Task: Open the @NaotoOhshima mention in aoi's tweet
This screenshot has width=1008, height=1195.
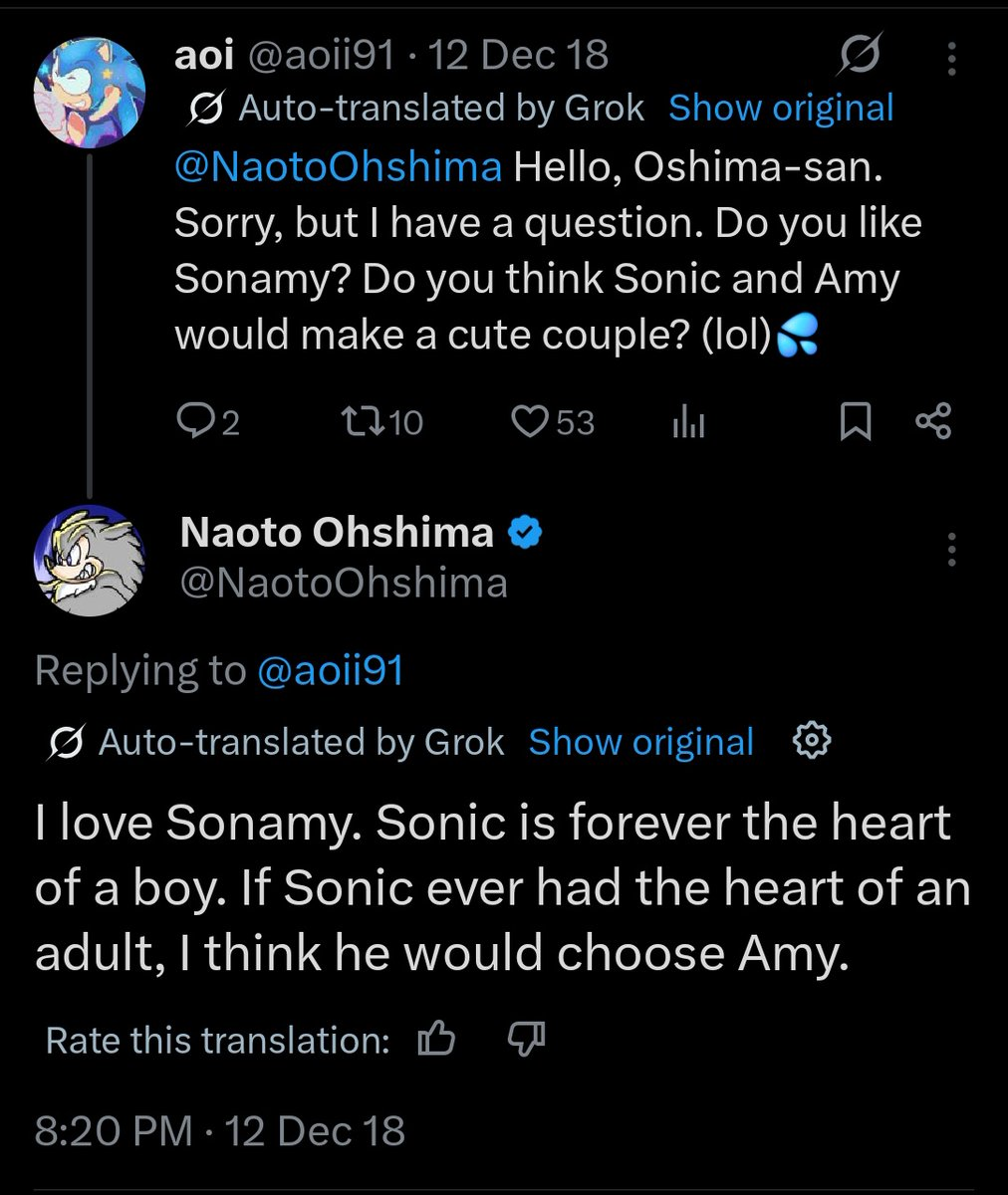Action: click(338, 167)
